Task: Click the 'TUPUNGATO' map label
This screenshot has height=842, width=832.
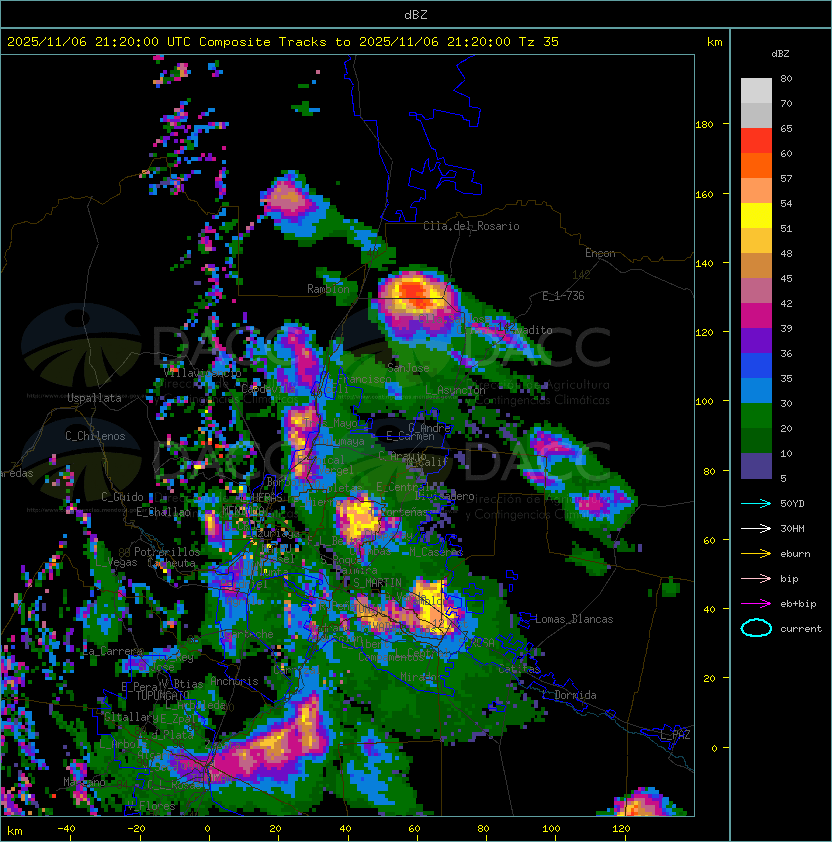Action: (x=162, y=695)
